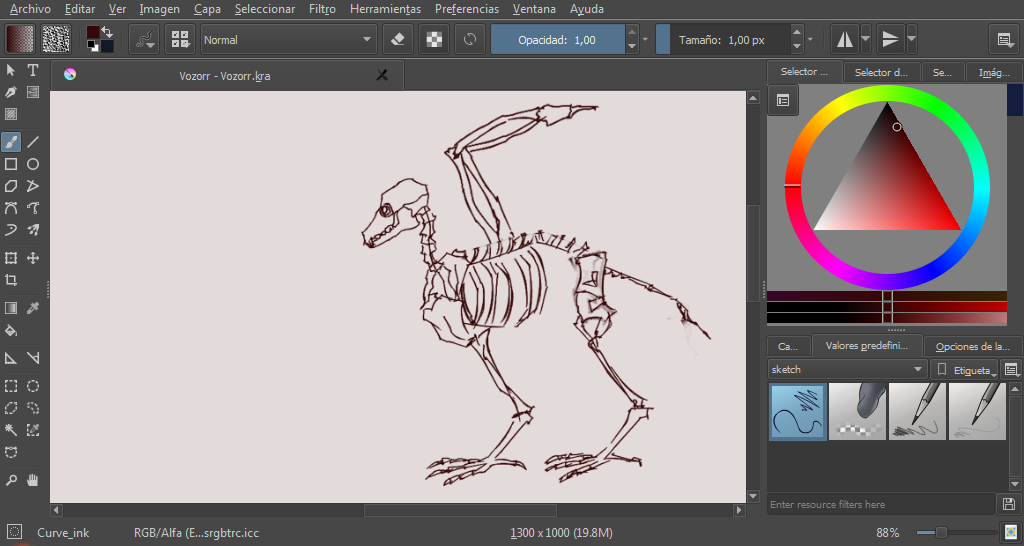
Task: Choose the Fill bucket tool
Action: point(11,330)
